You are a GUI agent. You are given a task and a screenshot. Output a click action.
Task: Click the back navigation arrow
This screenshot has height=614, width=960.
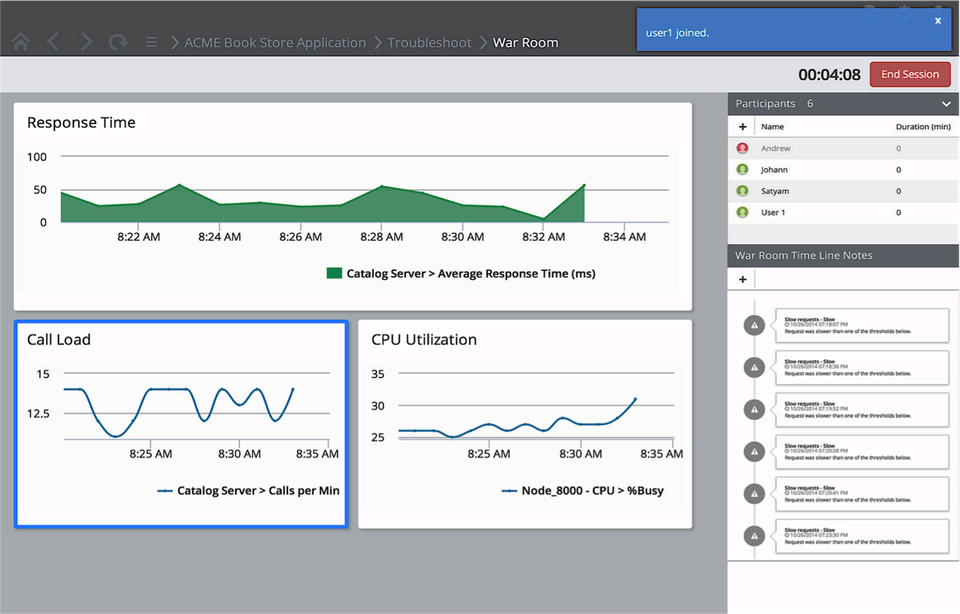click(x=53, y=42)
